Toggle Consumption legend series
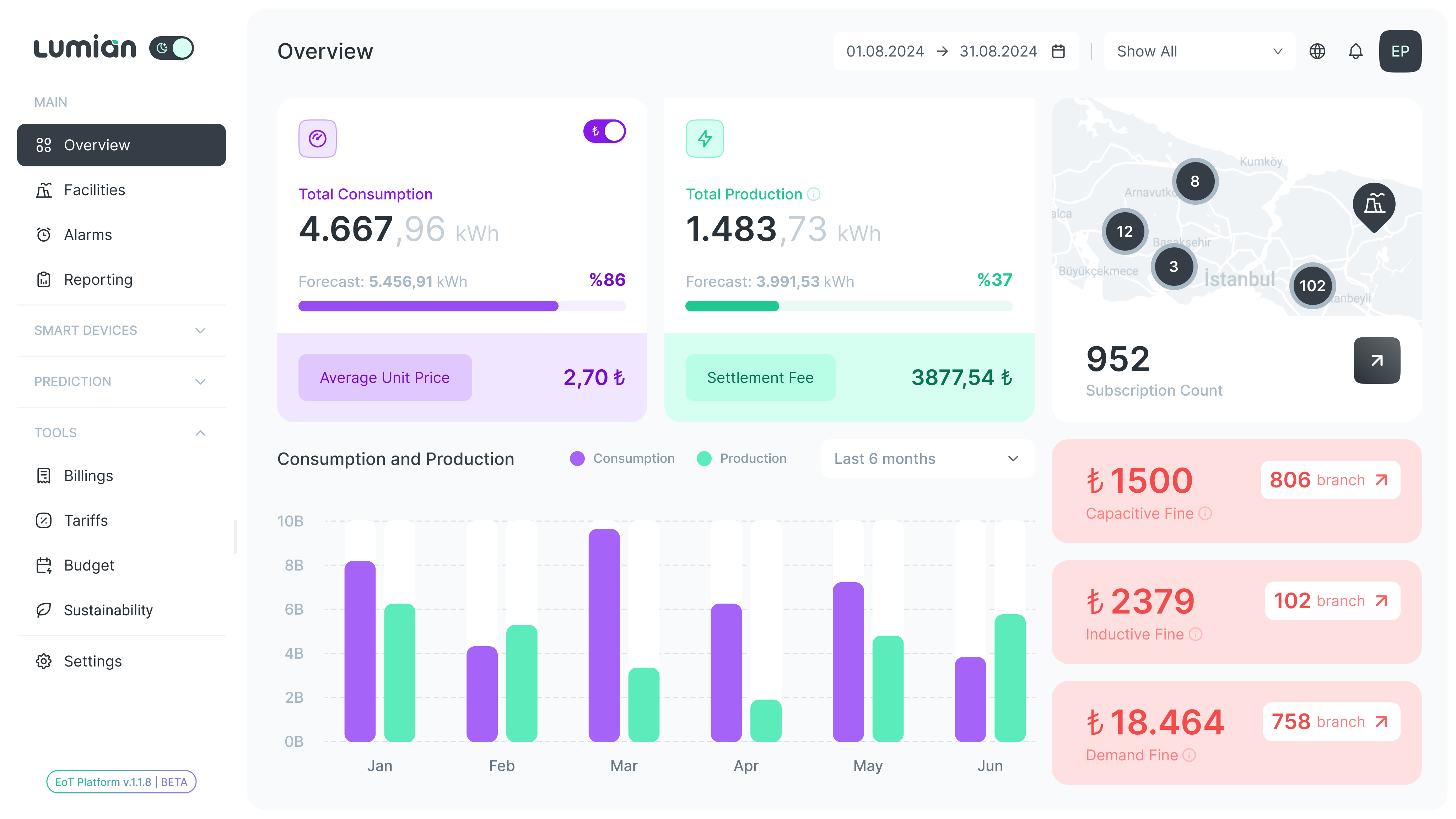This screenshot has width=1456, height=819. pyautogui.click(x=622, y=459)
